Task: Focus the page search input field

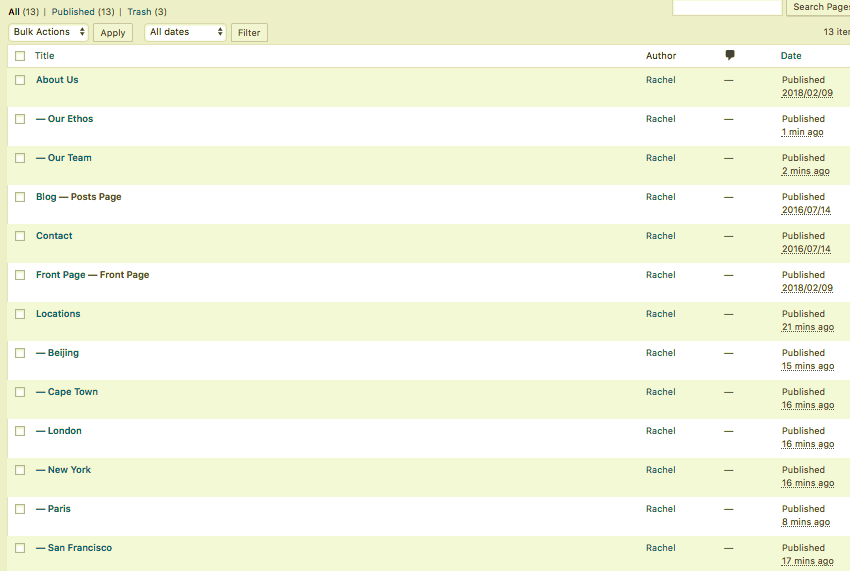Action: click(x=727, y=7)
